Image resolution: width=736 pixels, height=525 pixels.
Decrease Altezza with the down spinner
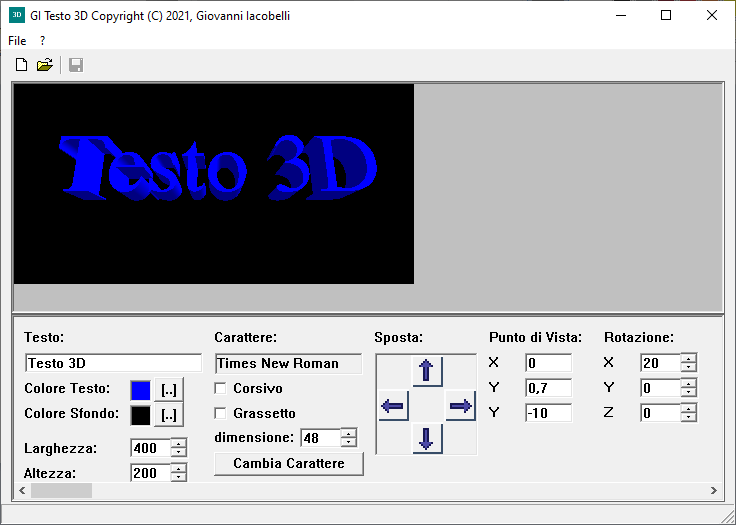(x=178, y=477)
